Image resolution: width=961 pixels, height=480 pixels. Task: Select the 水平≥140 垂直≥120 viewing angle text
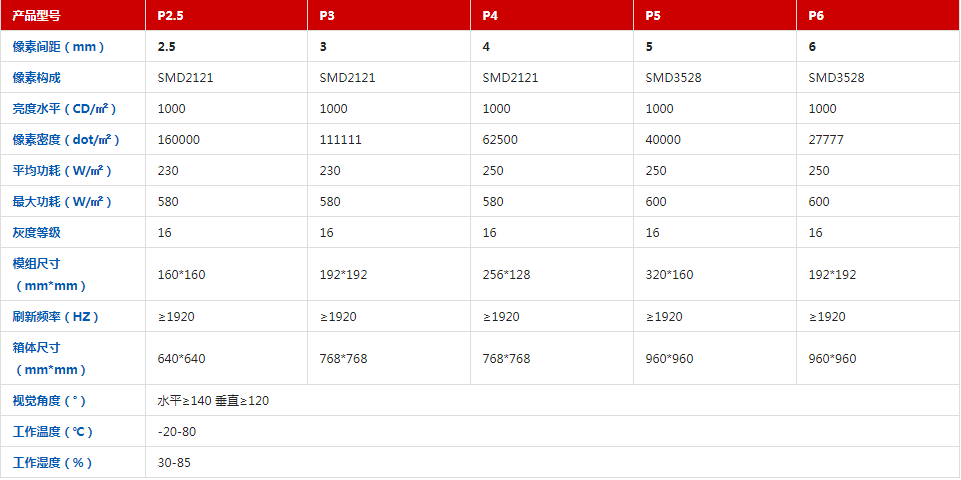pyautogui.click(x=213, y=401)
